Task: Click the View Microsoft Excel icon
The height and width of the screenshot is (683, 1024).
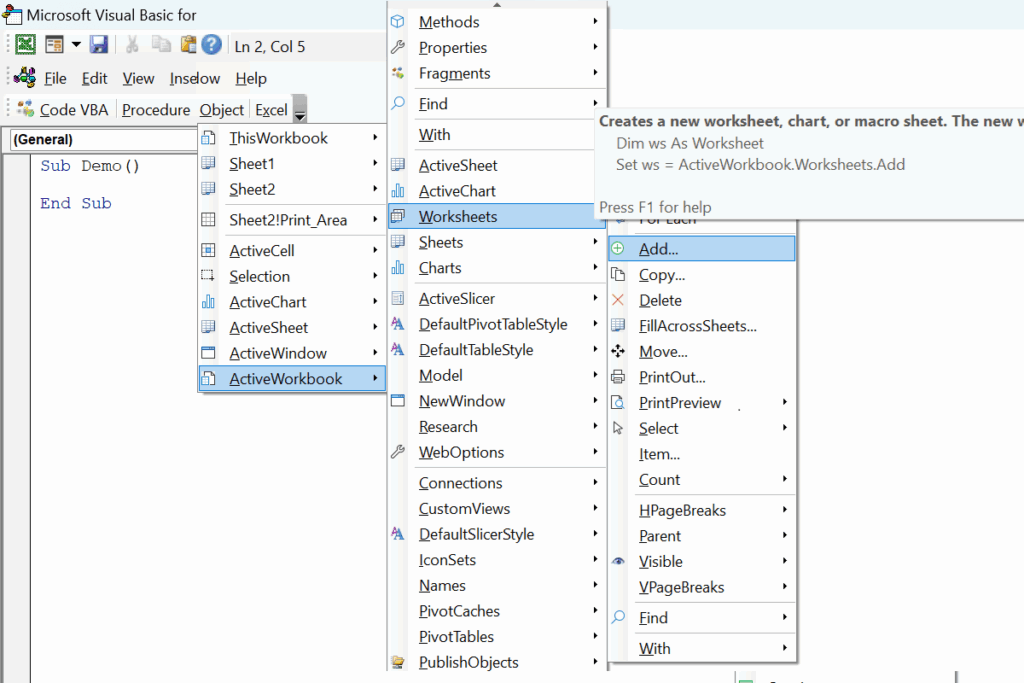Action: (25, 44)
